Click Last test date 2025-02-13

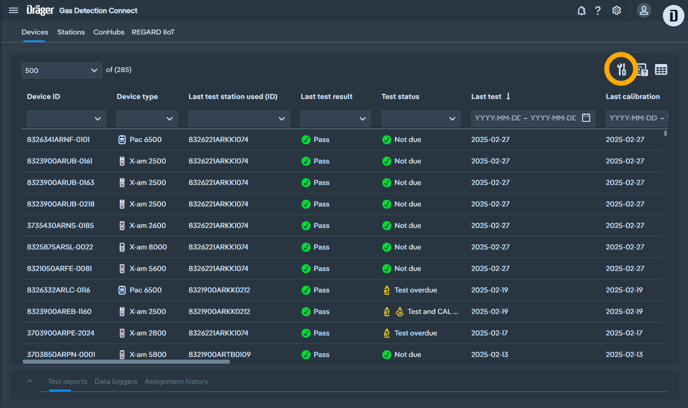(490, 354)
